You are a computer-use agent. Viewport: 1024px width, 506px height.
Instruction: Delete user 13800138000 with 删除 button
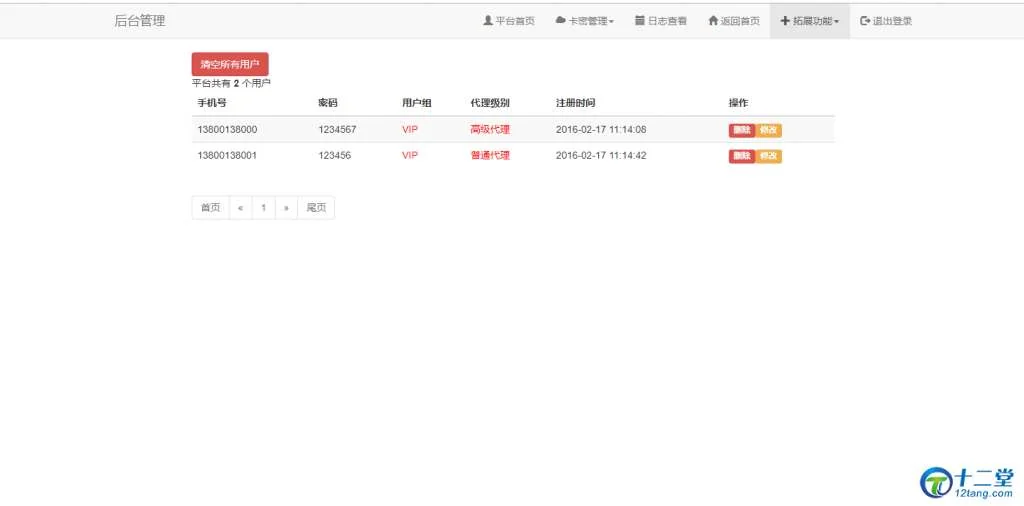(x=742, y=130)
